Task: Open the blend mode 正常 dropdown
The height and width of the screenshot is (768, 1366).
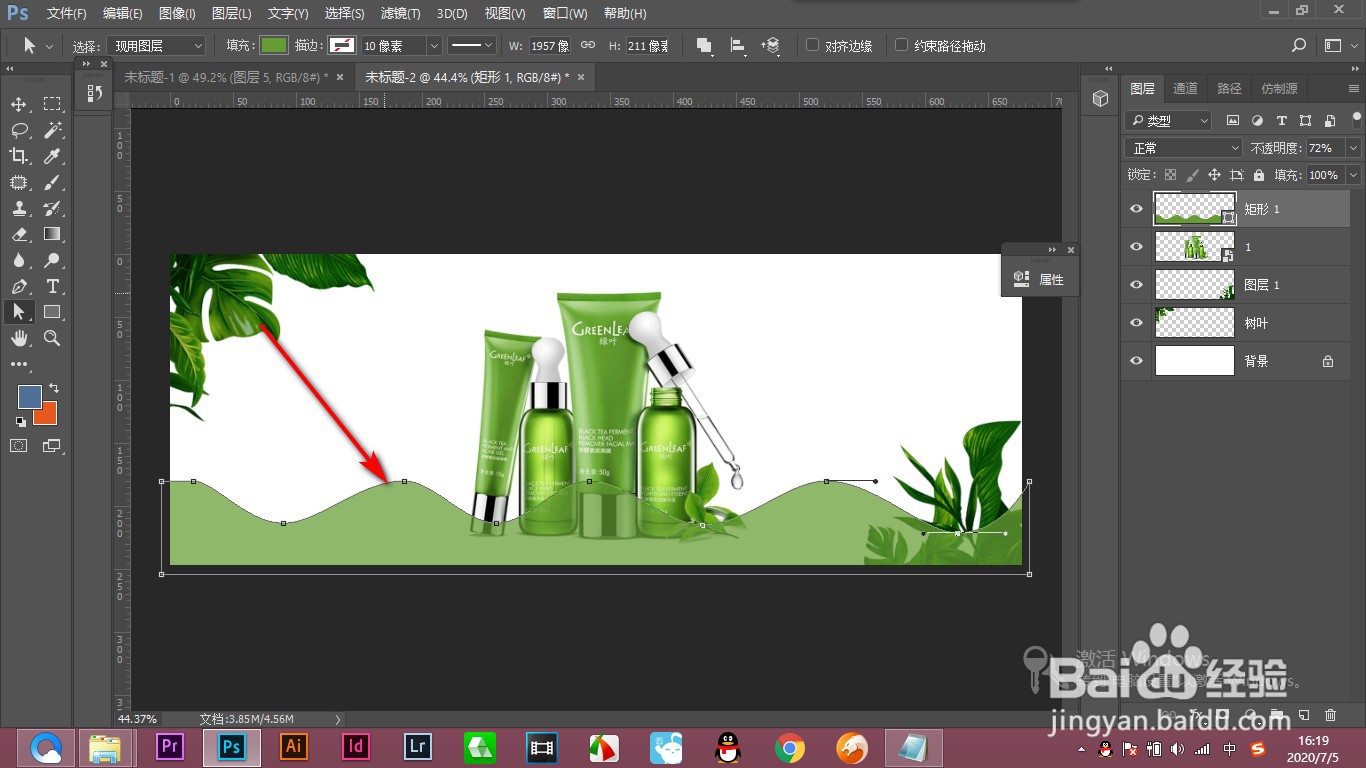Action: click(1185, 148)
